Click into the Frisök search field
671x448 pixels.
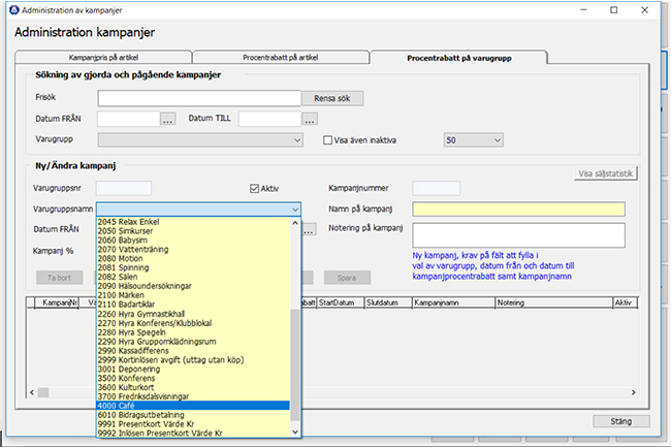point(199,98)
